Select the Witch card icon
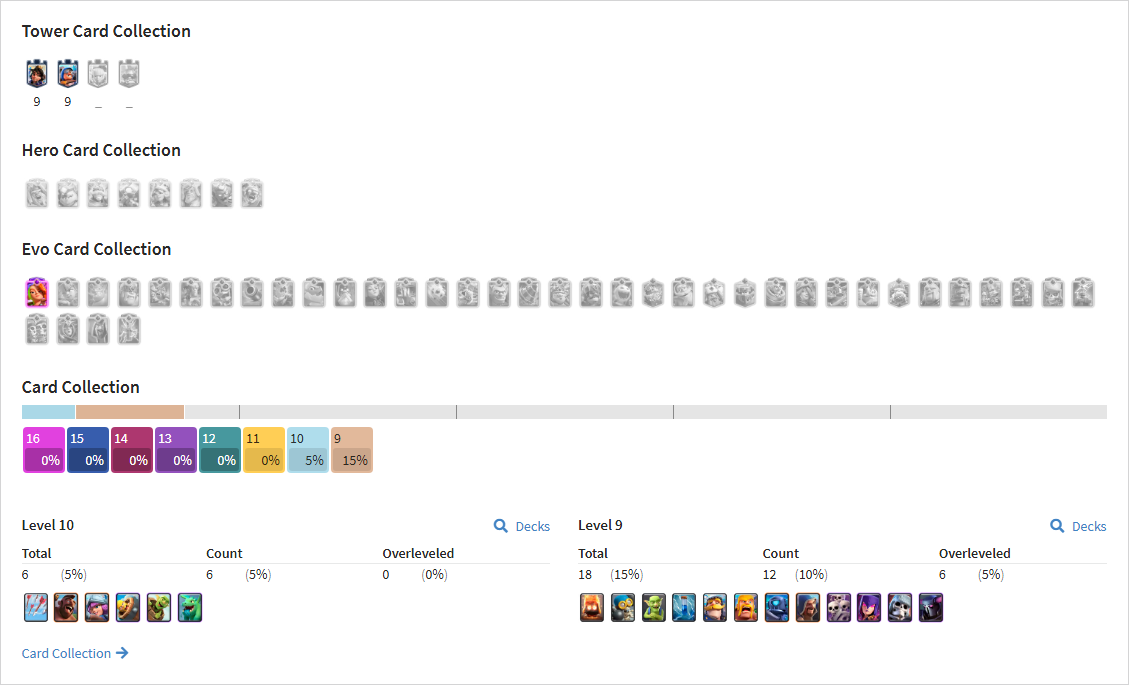 click(x=869, y=607)
